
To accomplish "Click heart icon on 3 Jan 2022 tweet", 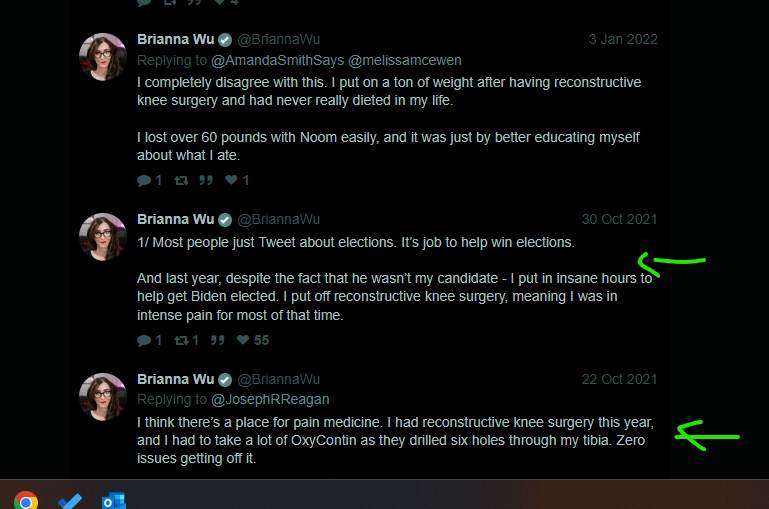I will tap(231, 180).
